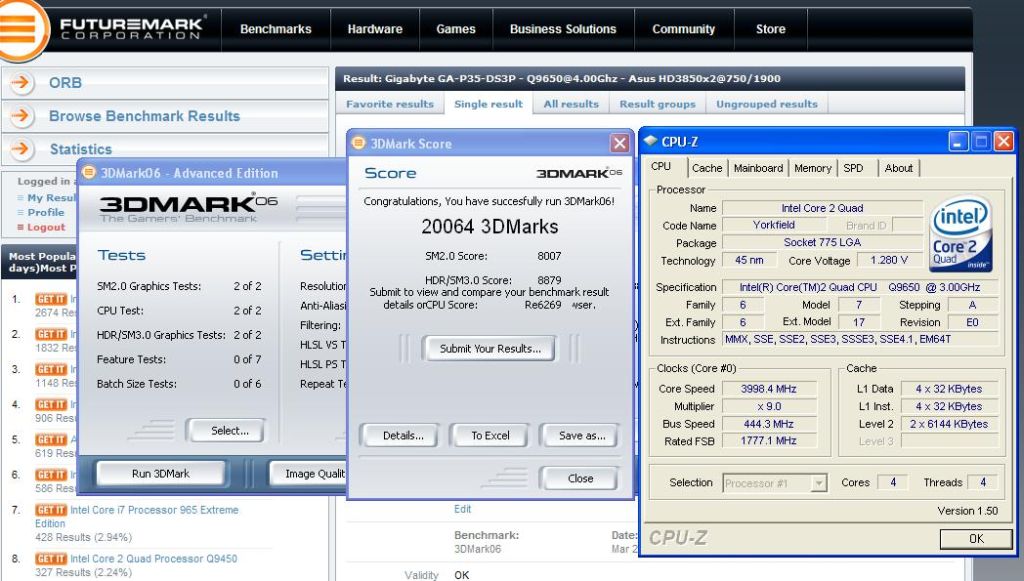Open the Hardware menu
Image resolution: width=1024 pixels, height=581 pixels.
click(x=375, y=29)
